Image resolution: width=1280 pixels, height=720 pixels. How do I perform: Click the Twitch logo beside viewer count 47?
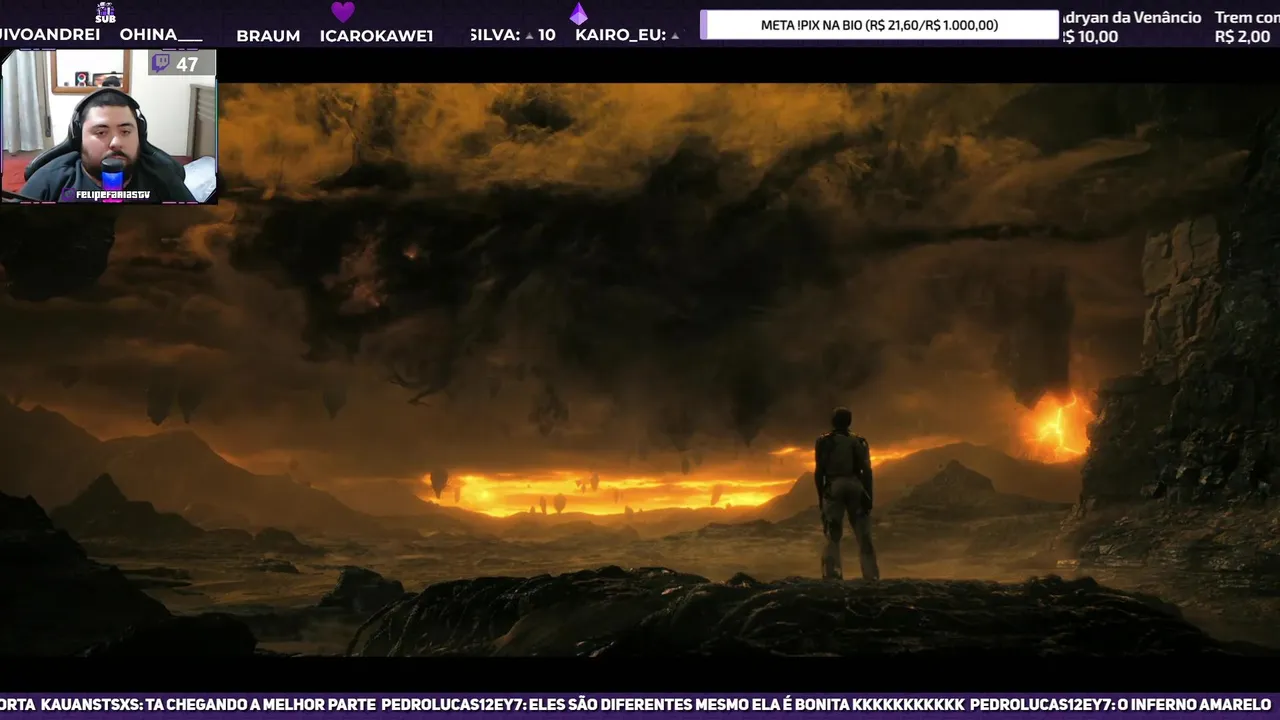(161, 64)
